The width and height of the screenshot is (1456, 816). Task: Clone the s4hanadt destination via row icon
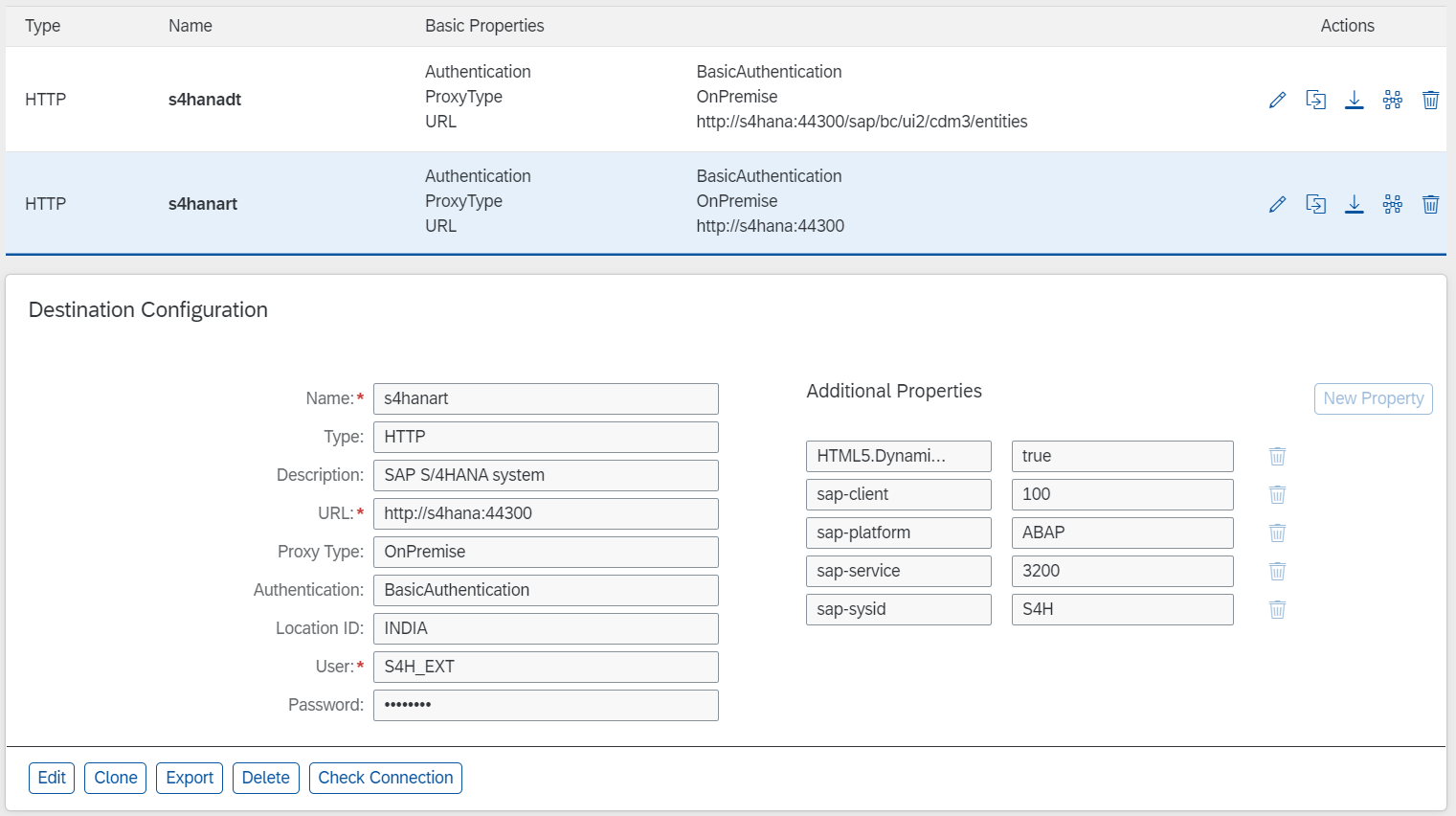(1315, 100)
